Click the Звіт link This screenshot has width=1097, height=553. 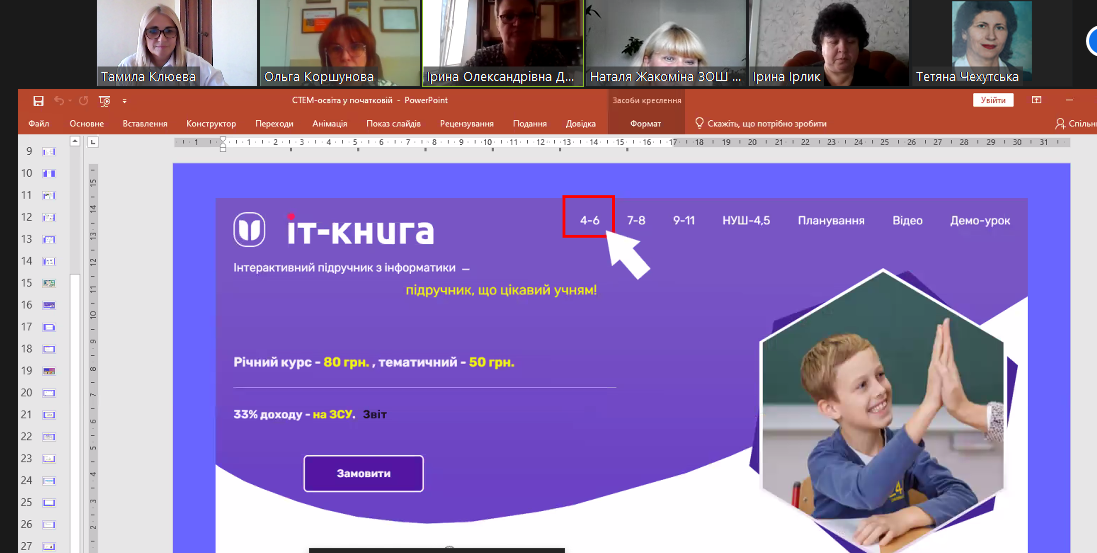(375, 414)
